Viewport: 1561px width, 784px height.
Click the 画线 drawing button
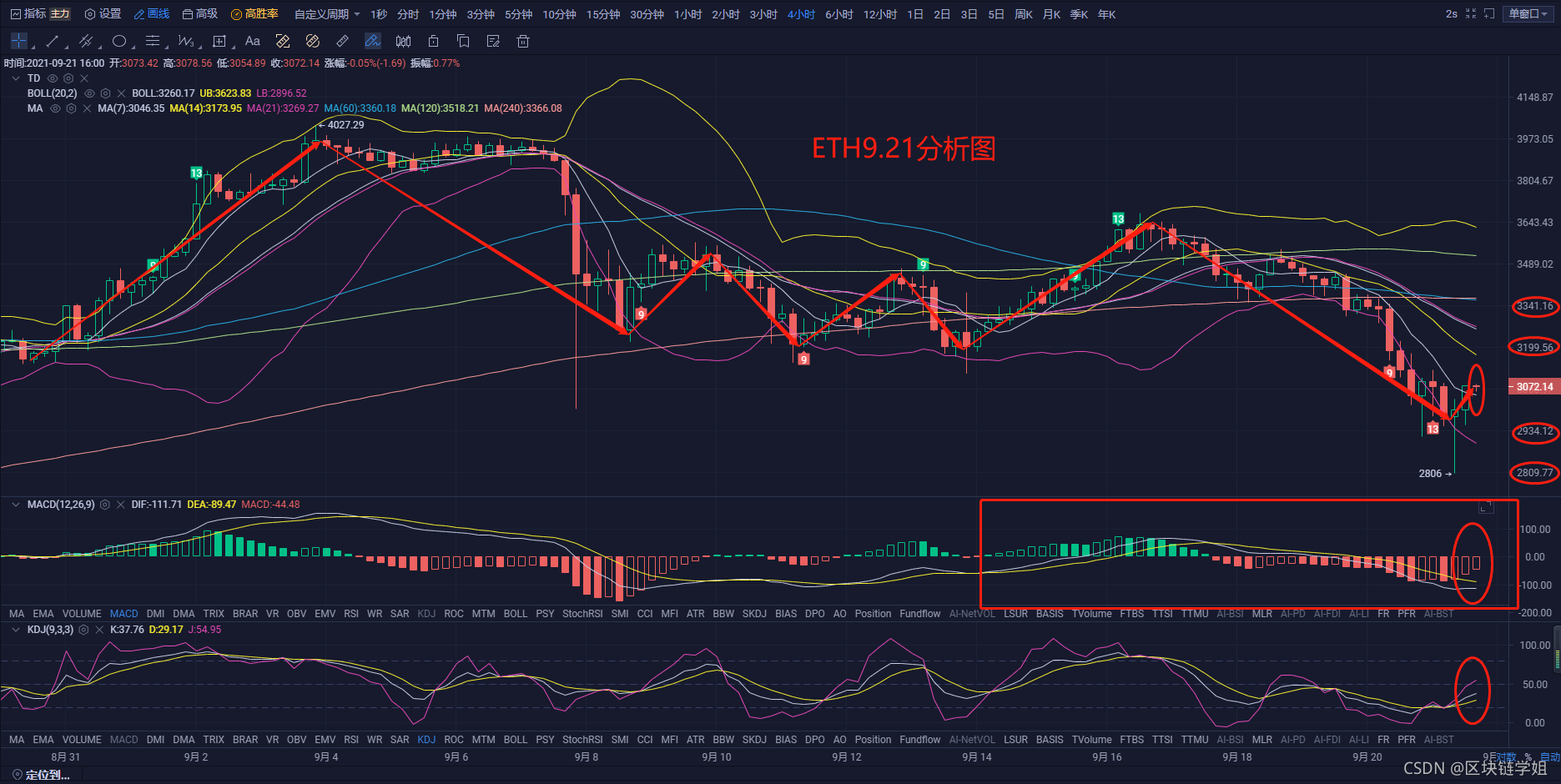(x=151, y=14)
